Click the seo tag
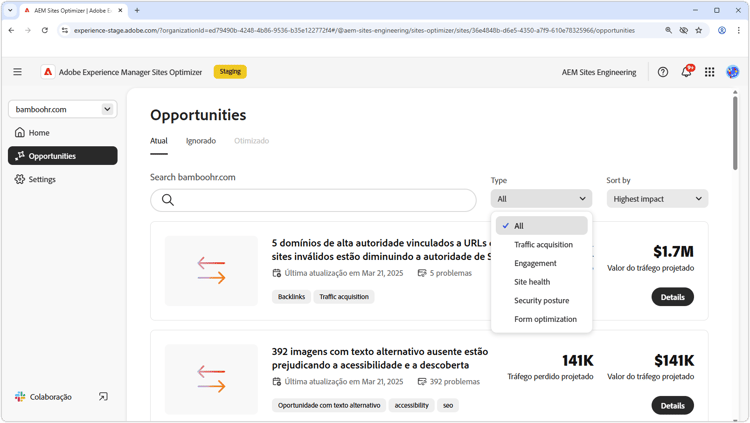Image resolution: width=750 pixels, height=423 pixels. pyautogui.click(x=448, y=405)
